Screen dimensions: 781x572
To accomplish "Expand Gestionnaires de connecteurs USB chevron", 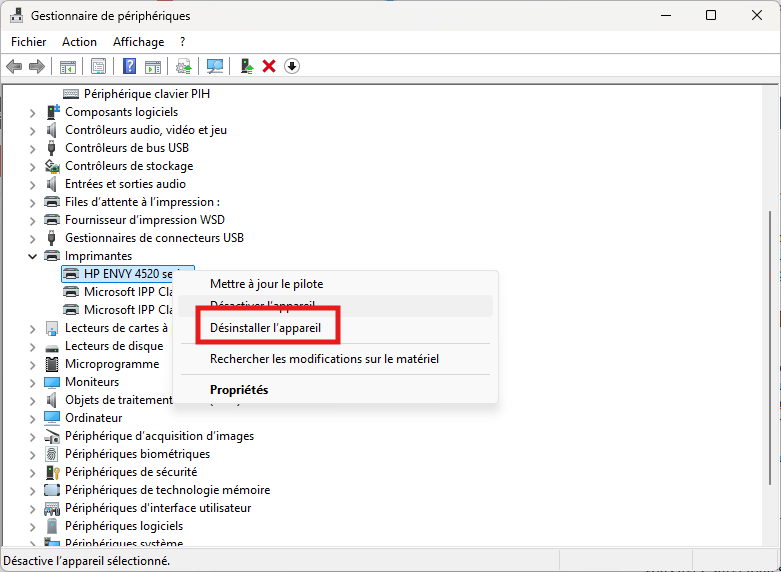I will (x=32, y=239).
